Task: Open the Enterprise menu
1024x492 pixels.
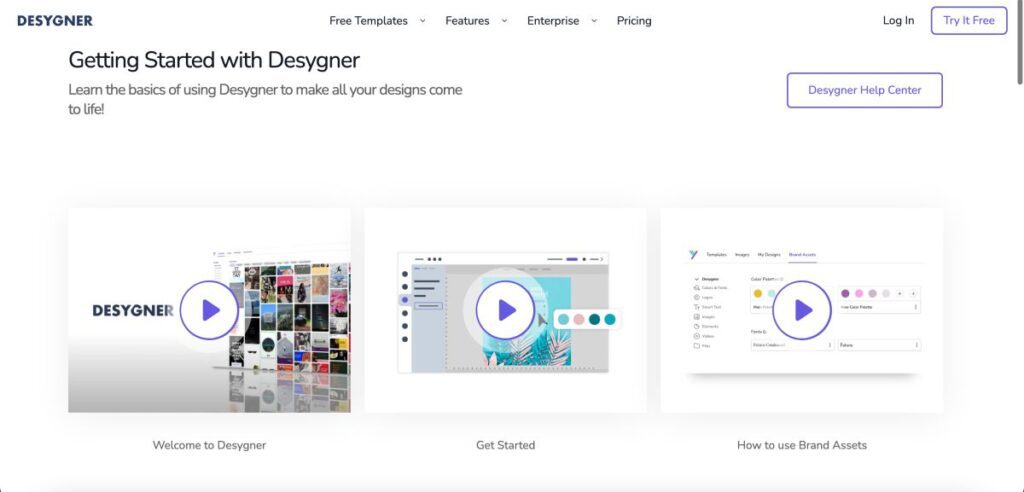Action: (x=553, y=21)
